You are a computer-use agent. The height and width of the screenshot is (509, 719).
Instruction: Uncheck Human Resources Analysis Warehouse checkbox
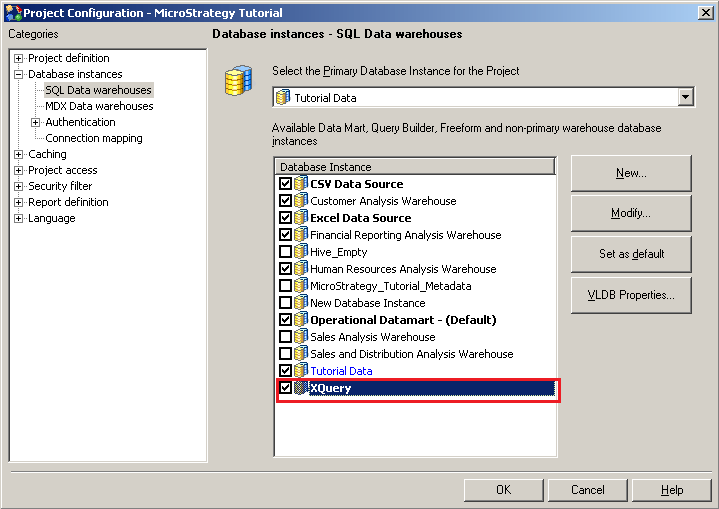click(x=285, y=268)
